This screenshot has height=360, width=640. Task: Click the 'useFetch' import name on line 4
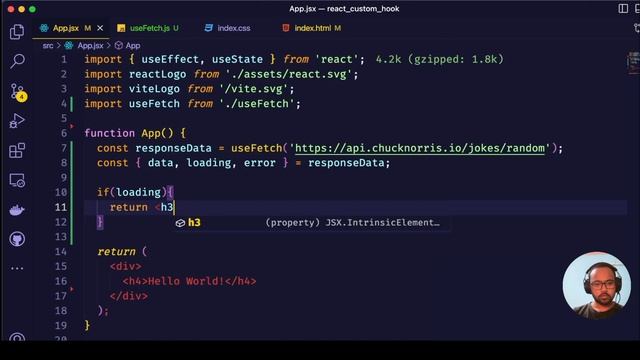[154, 104]
